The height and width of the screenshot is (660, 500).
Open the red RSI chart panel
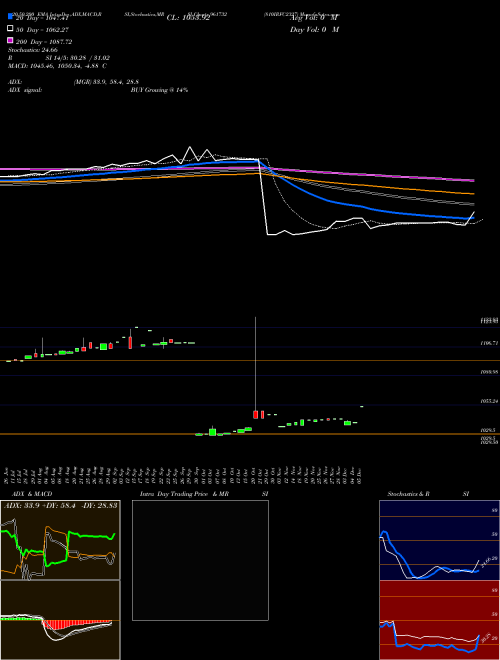pos(439,620)
